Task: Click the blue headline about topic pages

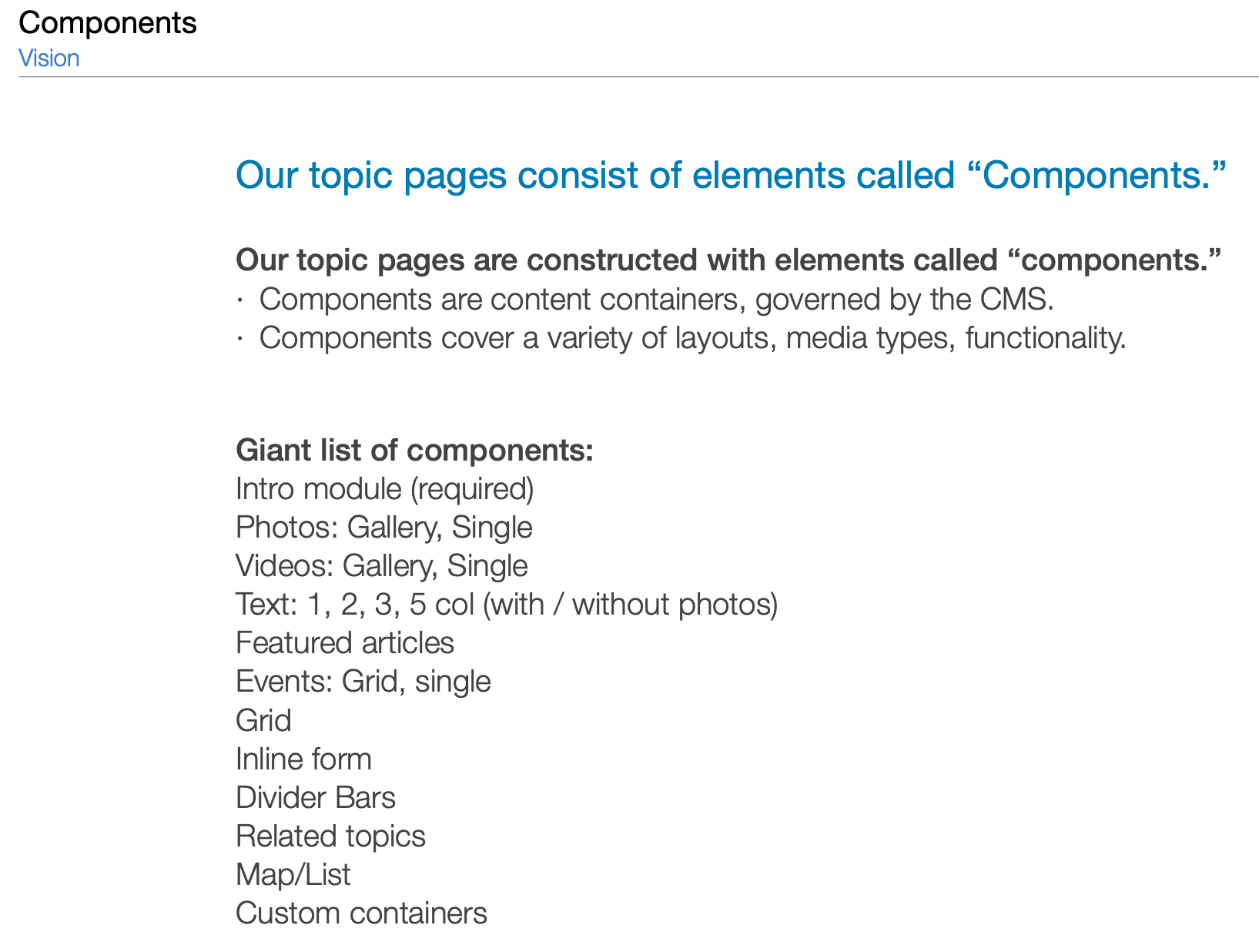Action: click(x=730, y=176)
